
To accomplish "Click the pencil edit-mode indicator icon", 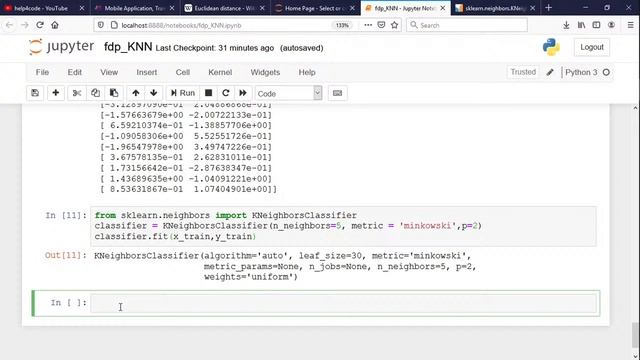I will [x=550, y=72].
